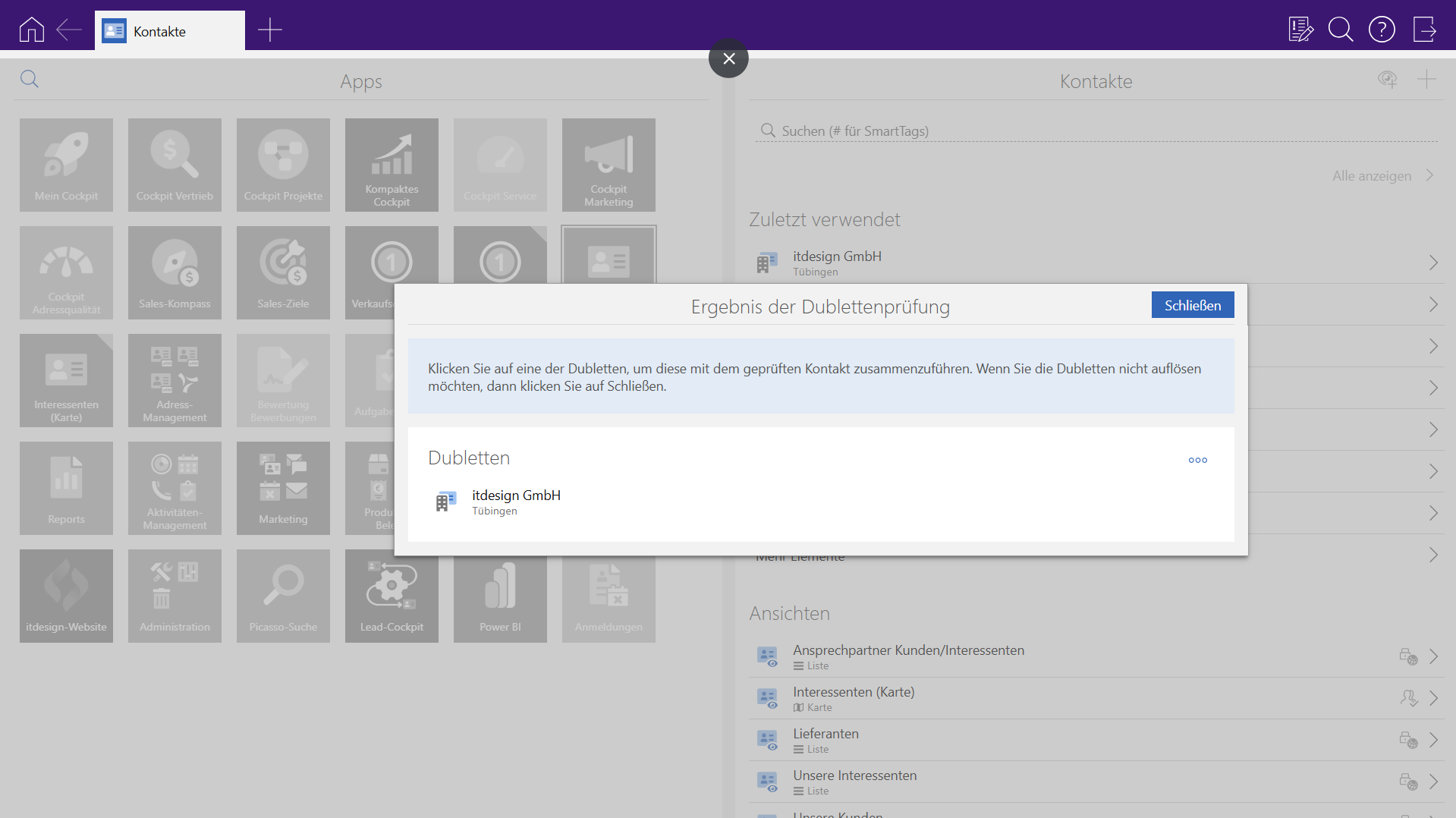Launch Picasso-Suche app tile
The width and height of the screenshot is (1456, 818).
tap(283, 596)
